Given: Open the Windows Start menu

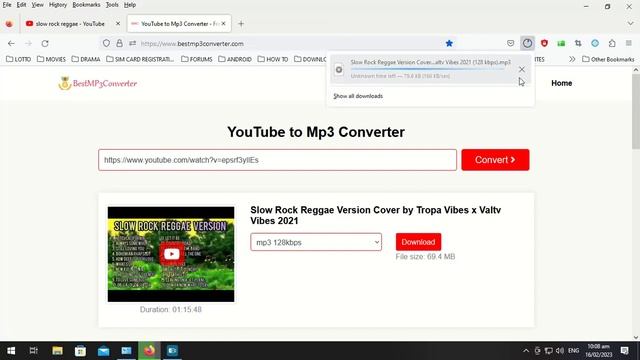Looking at the screenshot, I should point(11,351).
